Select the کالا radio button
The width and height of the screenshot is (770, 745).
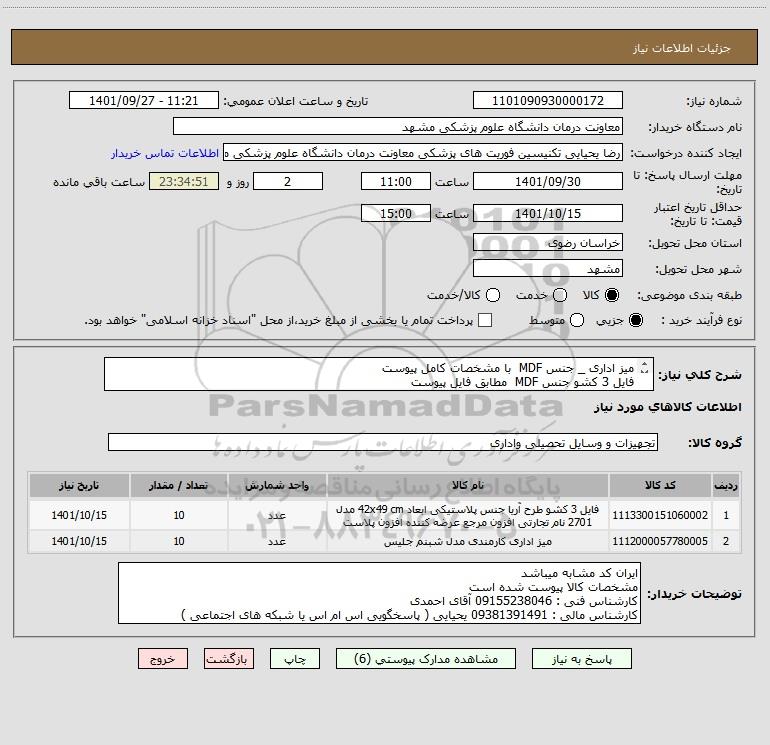point(611,295)
